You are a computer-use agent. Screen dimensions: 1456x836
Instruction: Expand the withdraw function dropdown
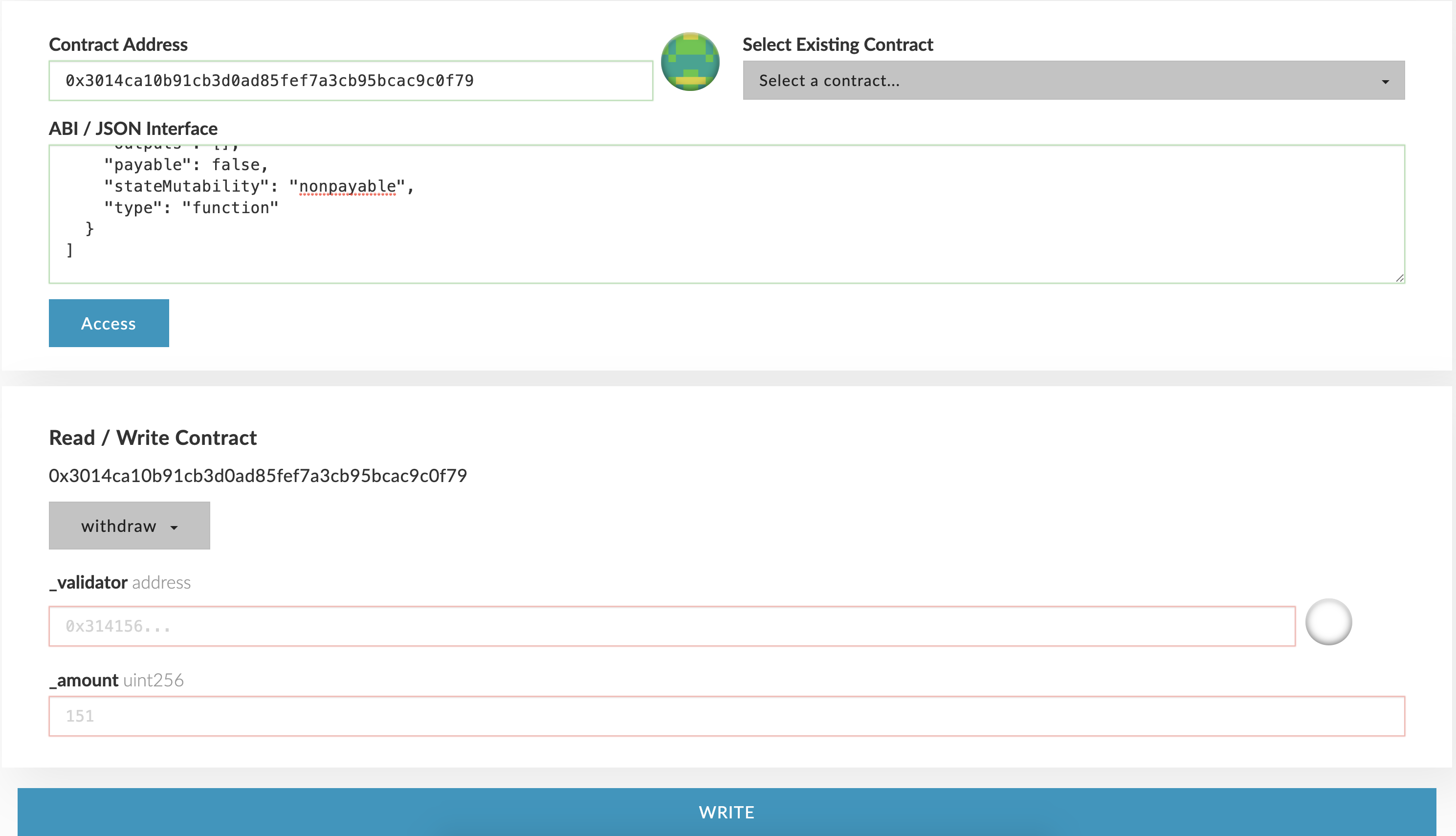(x=129, y=526)
